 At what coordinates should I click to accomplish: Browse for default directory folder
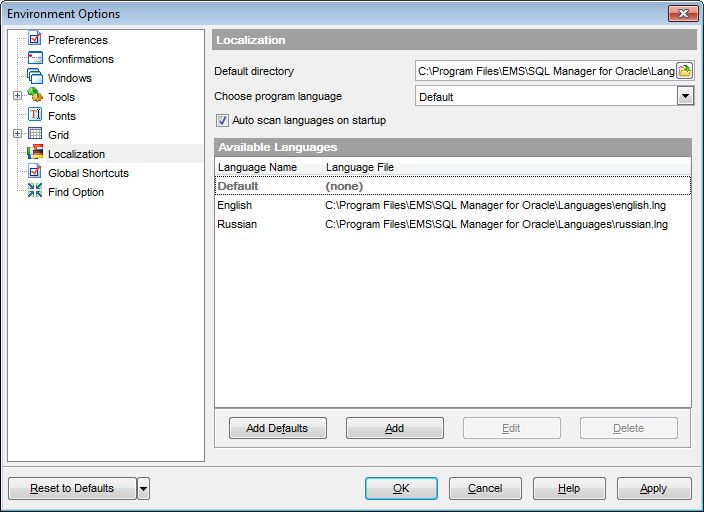coord(685,71)
